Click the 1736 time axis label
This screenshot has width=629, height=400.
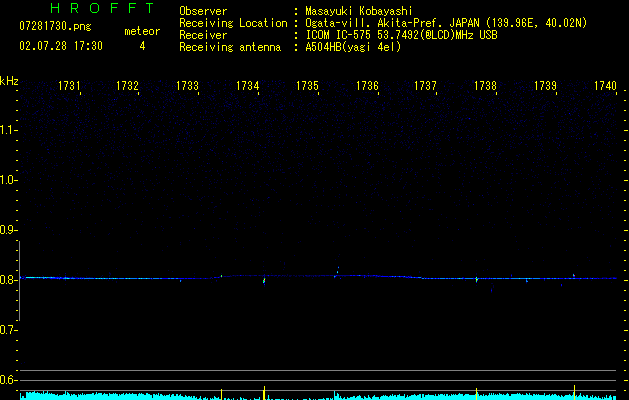(x=367, y=86)
